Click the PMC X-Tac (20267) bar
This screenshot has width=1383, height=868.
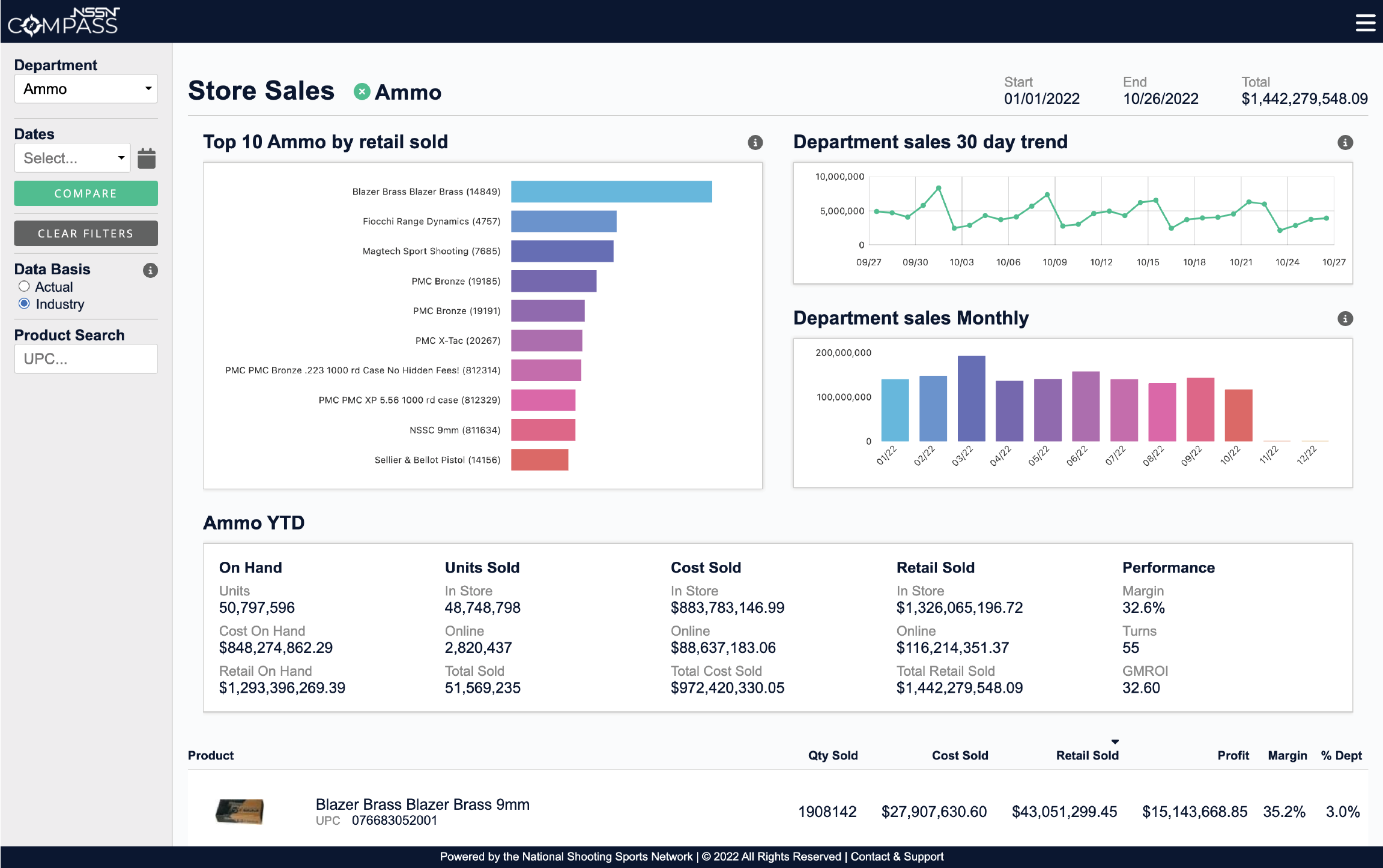(x=546, y=340)
